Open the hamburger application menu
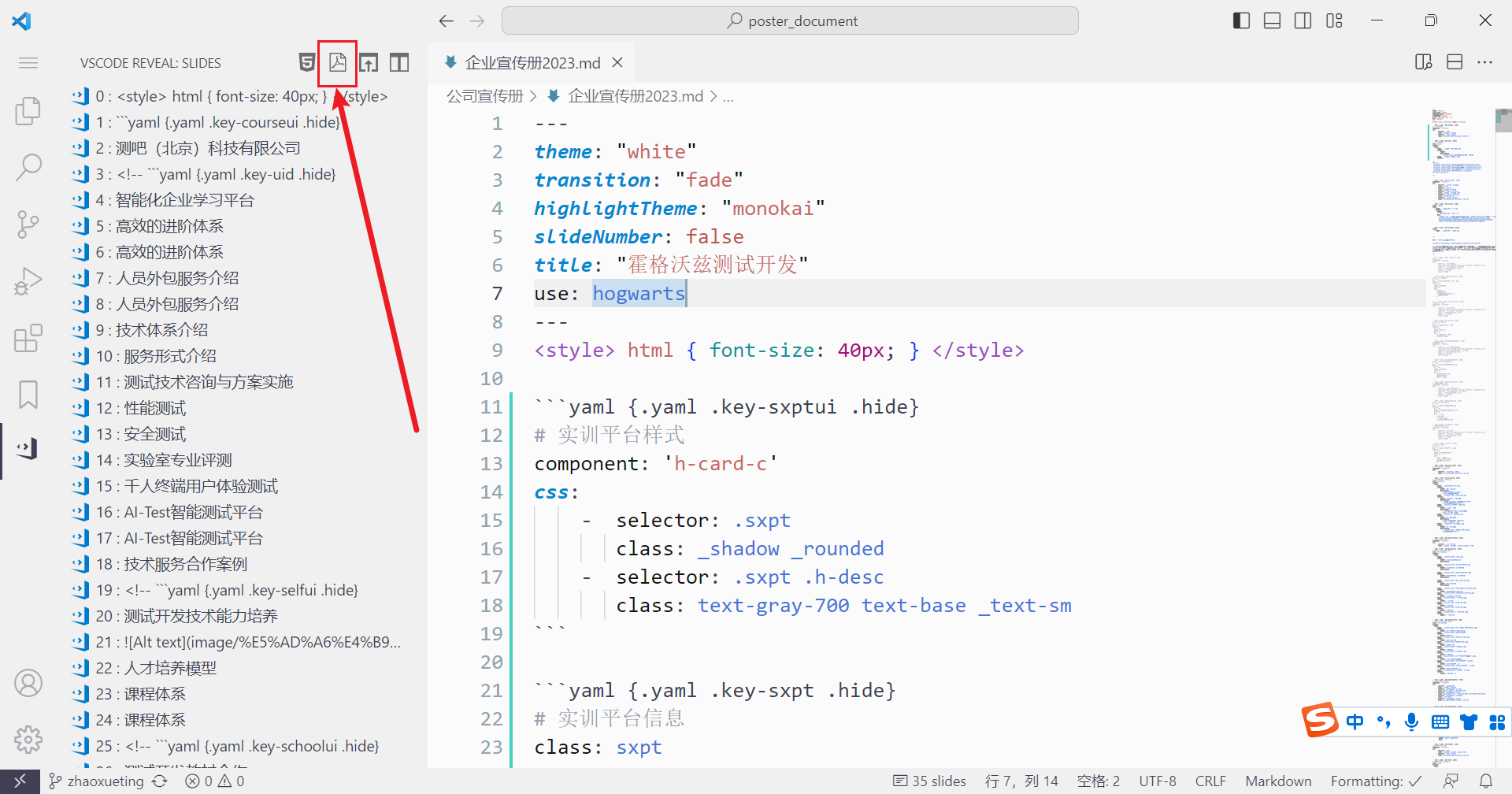This screenshot has width=1512, height=794. point(28,62)
